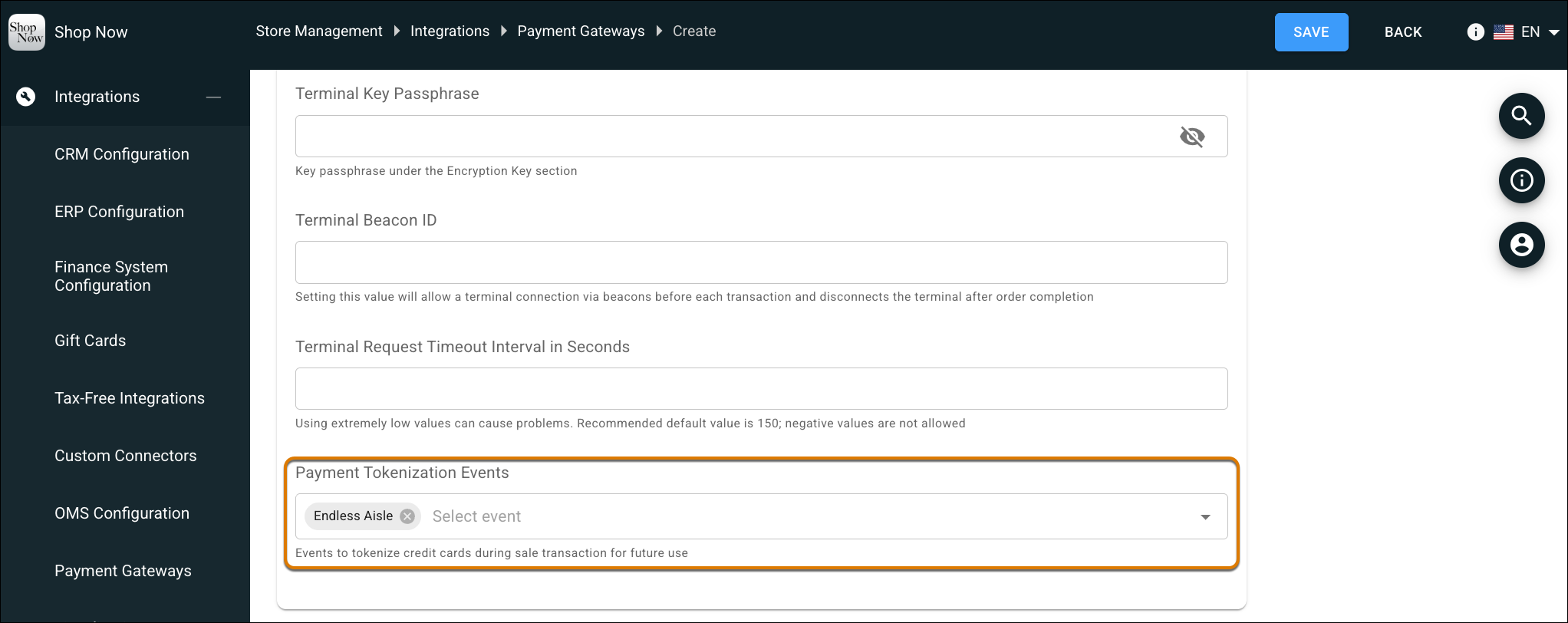Click the US flag language icon
The image size is (1568, 623).
(x=1504, y=32)
